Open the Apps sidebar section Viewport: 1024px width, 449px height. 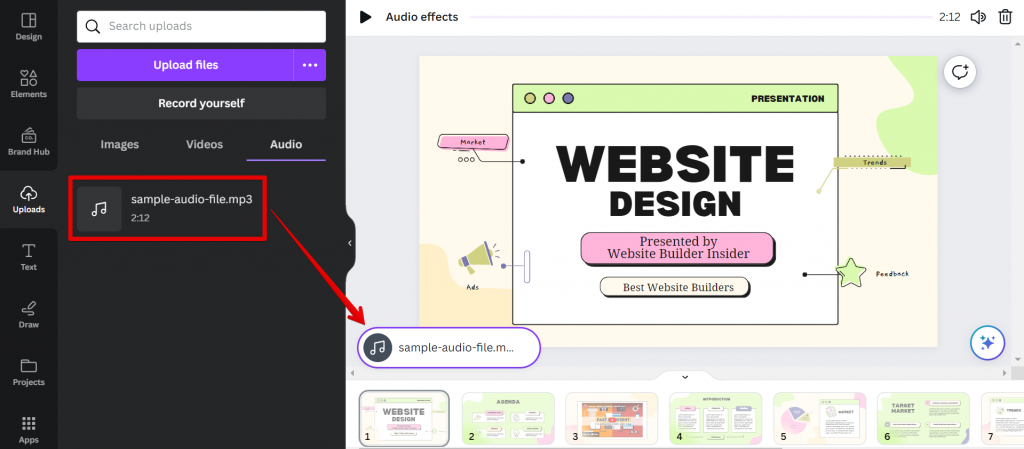pos(28,429)
